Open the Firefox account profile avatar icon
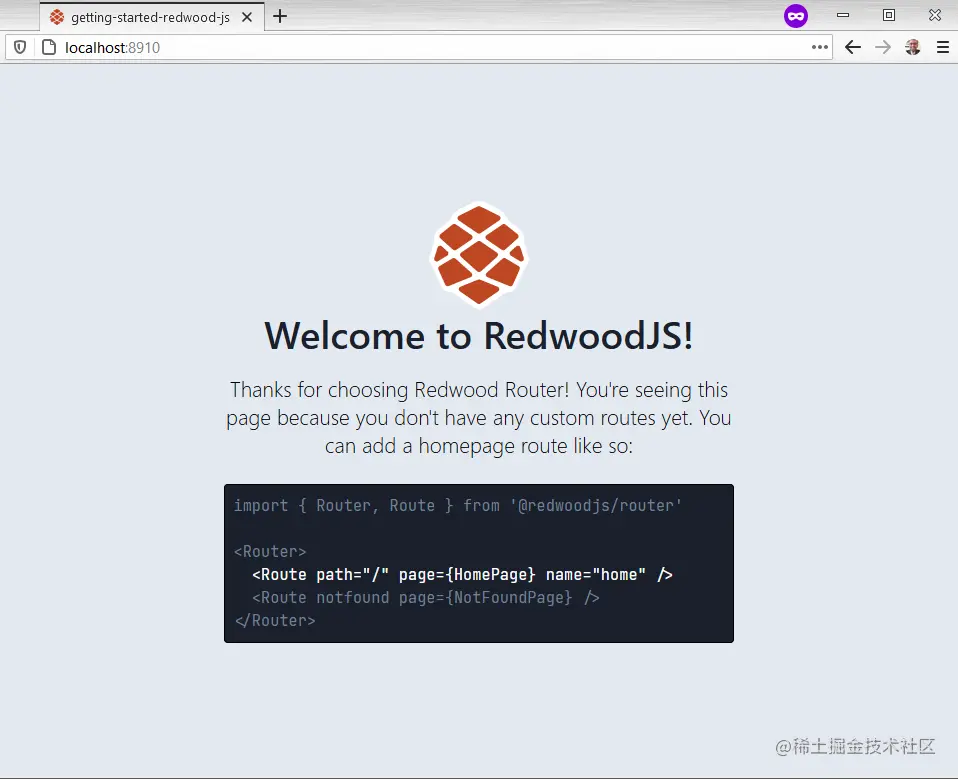The width and height of the screenshot is (958, 779). [912, 47]
